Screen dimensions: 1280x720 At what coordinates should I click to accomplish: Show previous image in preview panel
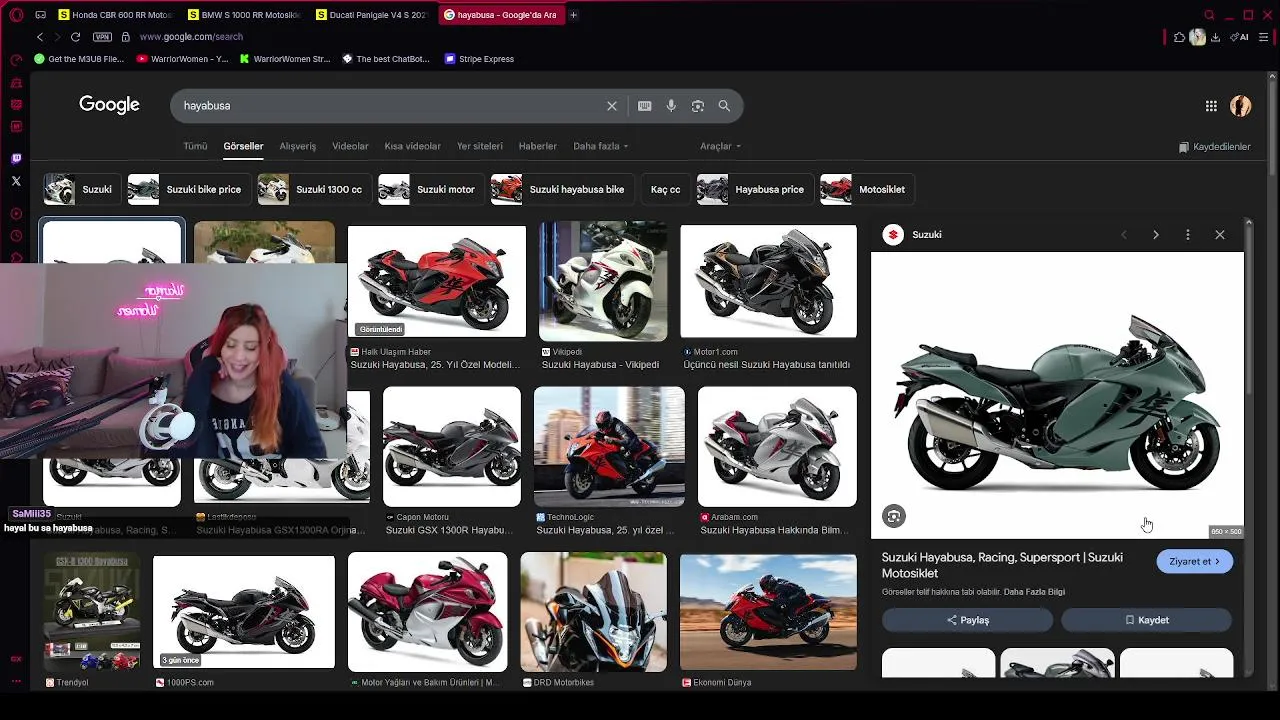click(x=1124, y=235)
